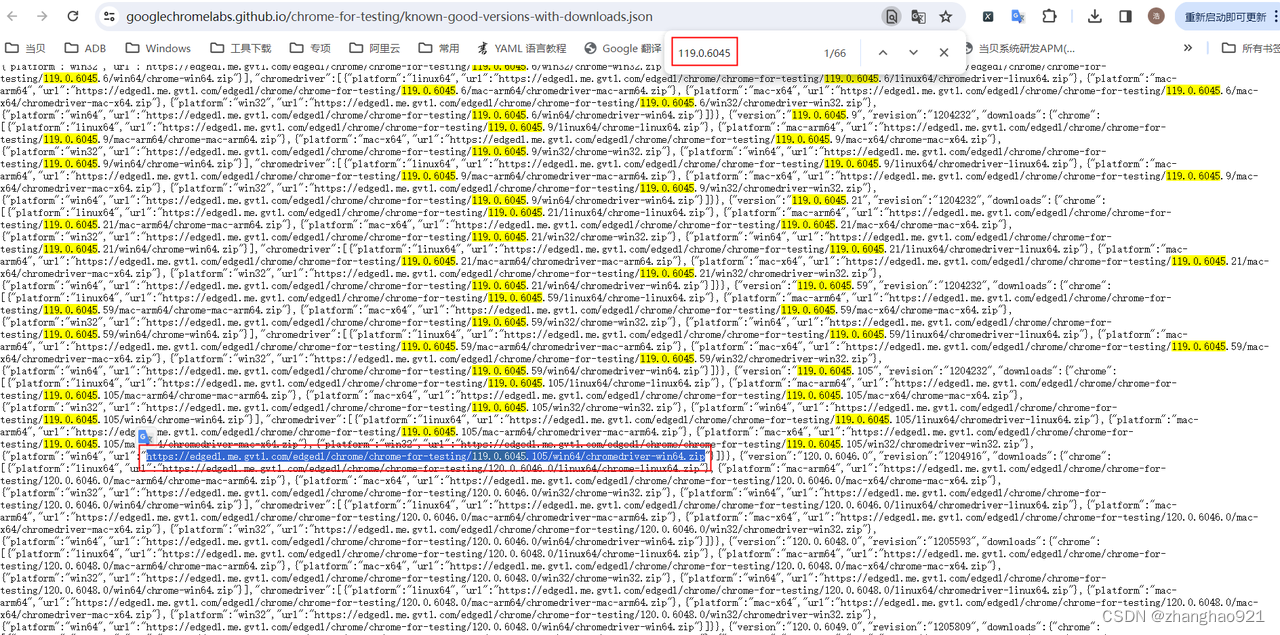Open the 当贝 bookmark folder

pos(26,48)
